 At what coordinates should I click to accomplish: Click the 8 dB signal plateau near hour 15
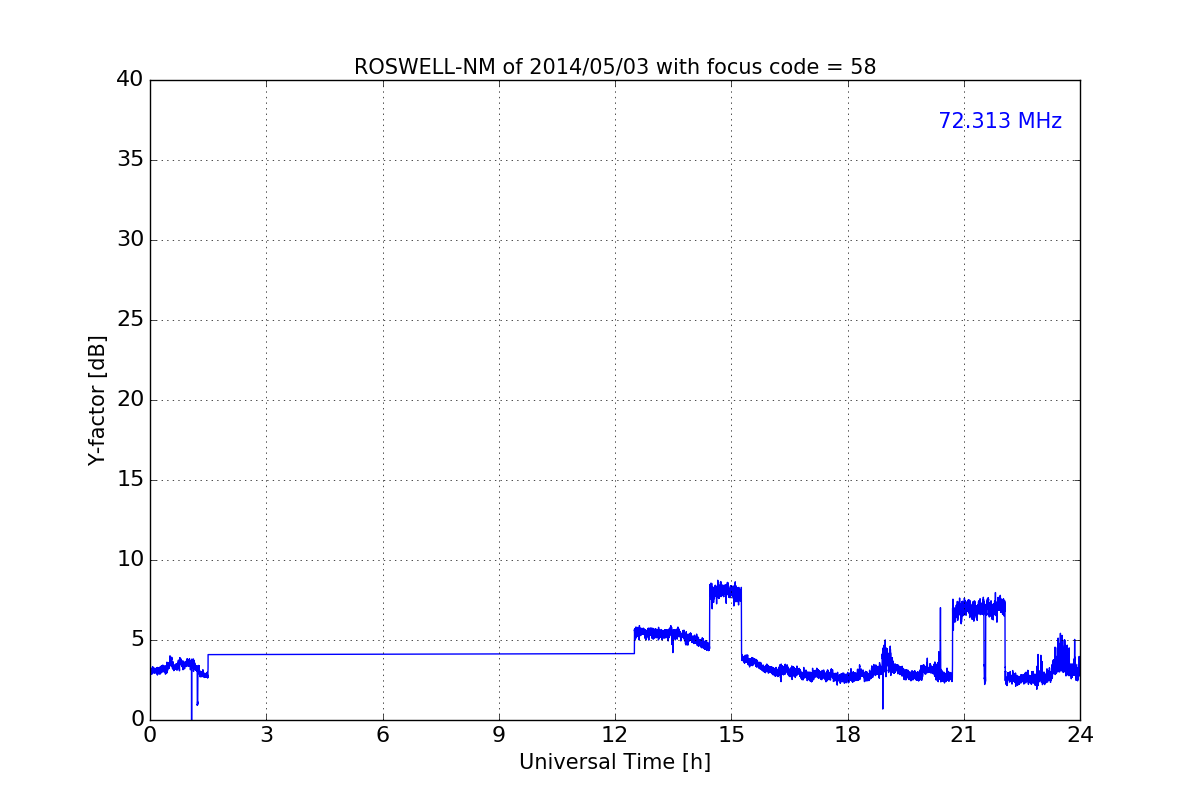pos(725,593)
